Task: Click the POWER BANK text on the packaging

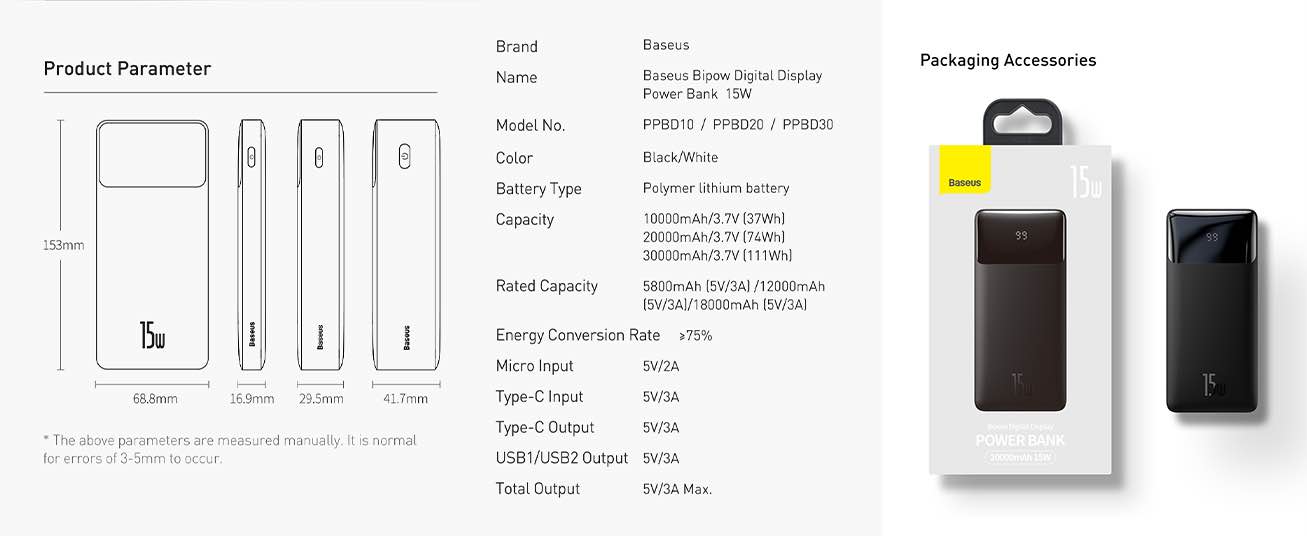Action: [1020, 441]
